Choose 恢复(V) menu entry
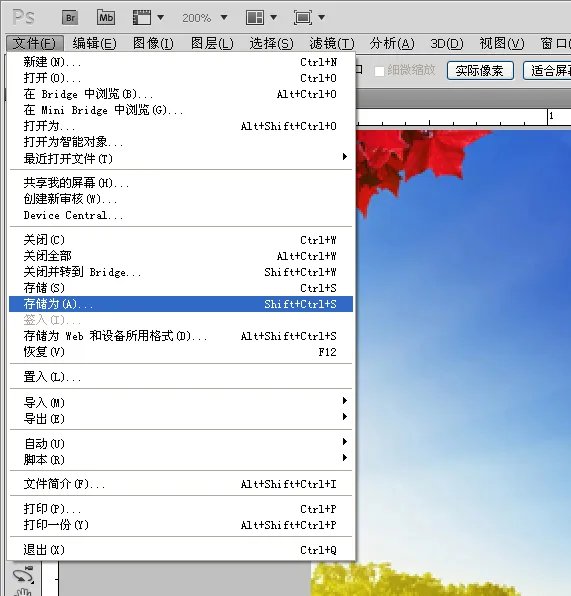This screenshot has width=571, height=596. [x=181, y=352]
